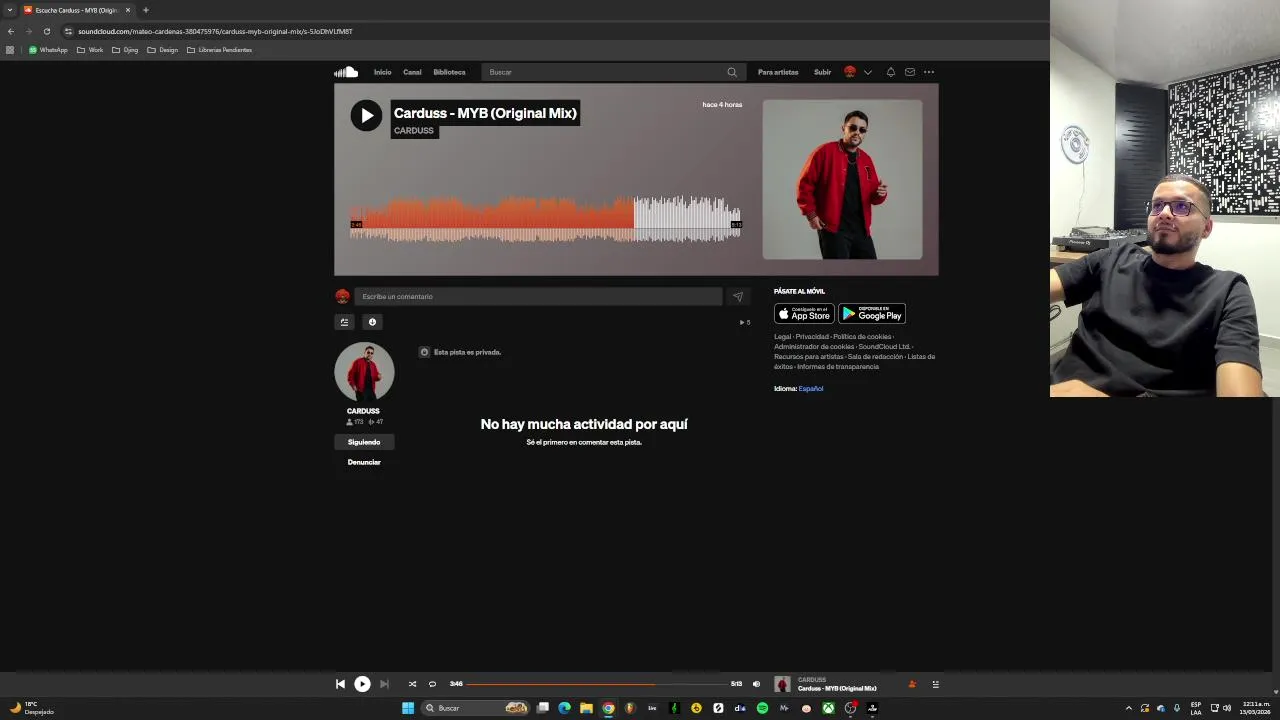Open SoundCloud messages envelope
This screenshot has height=720, width=1280.
(910, 72)
